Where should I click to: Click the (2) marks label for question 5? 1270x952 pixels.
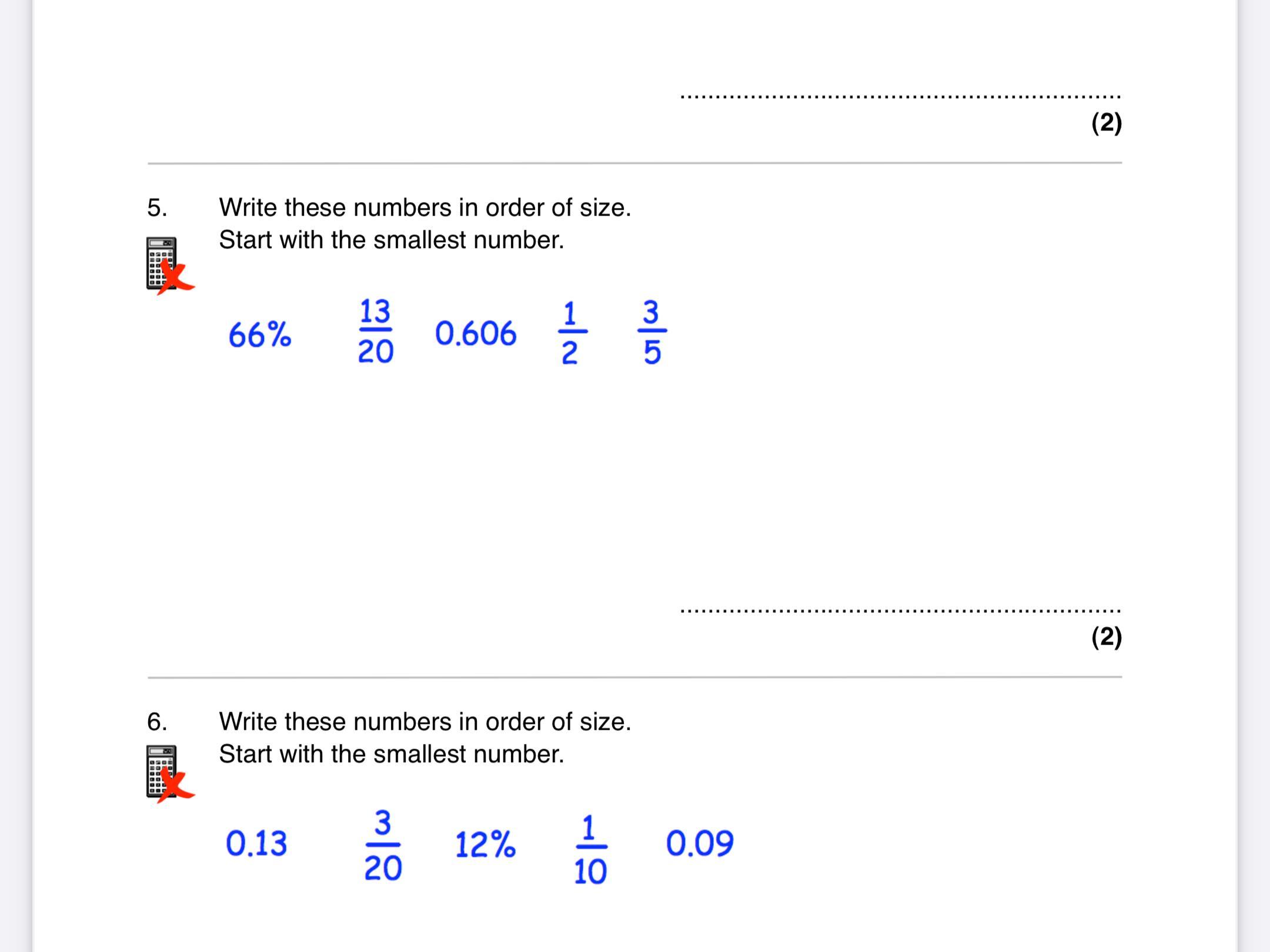[1106, 637]
